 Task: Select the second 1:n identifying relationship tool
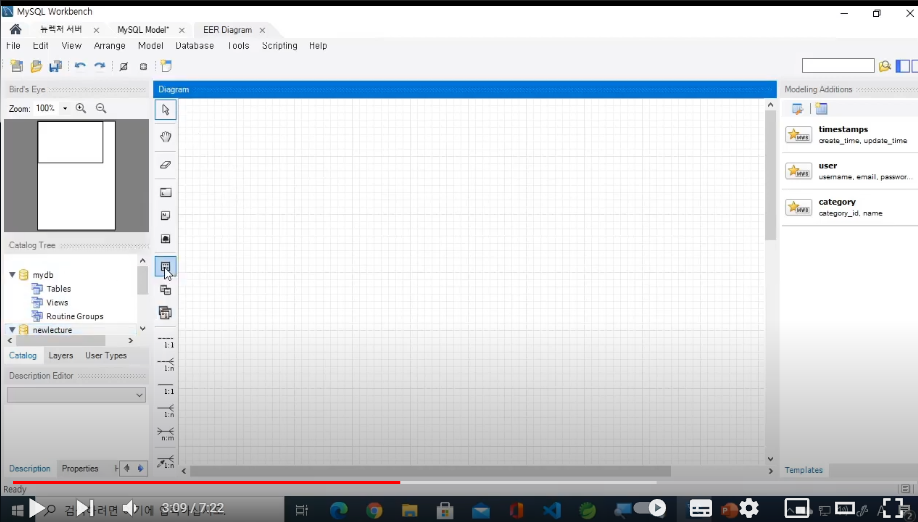166,411
